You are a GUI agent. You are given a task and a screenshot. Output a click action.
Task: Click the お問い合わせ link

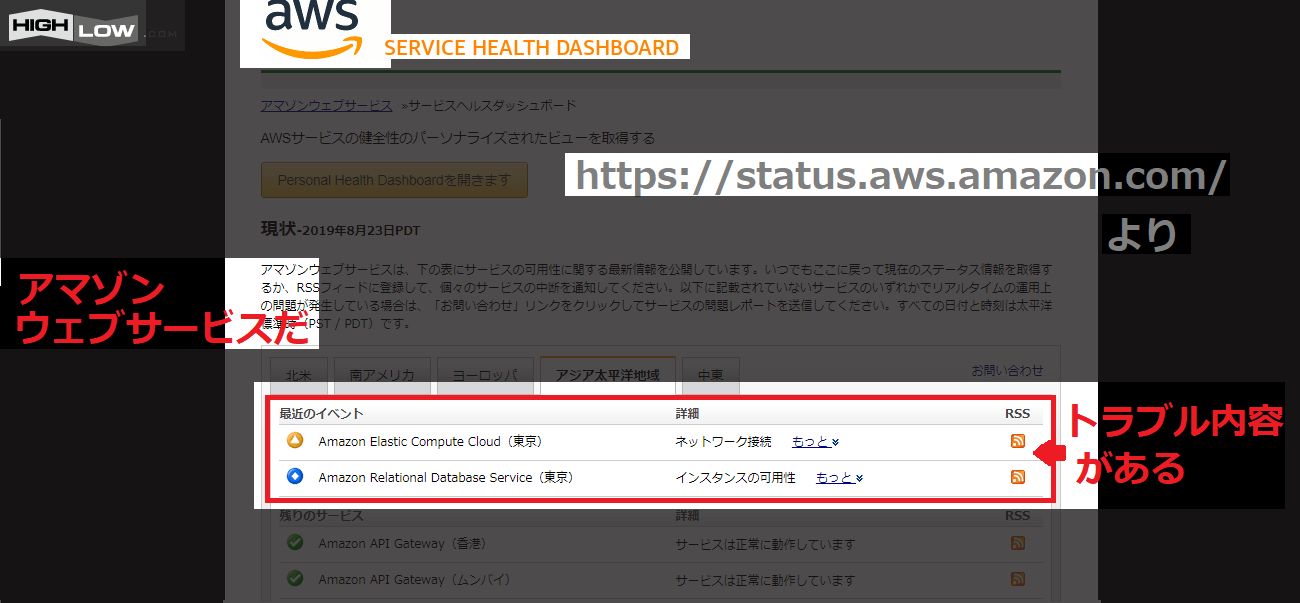click(x=1007, y=370)
